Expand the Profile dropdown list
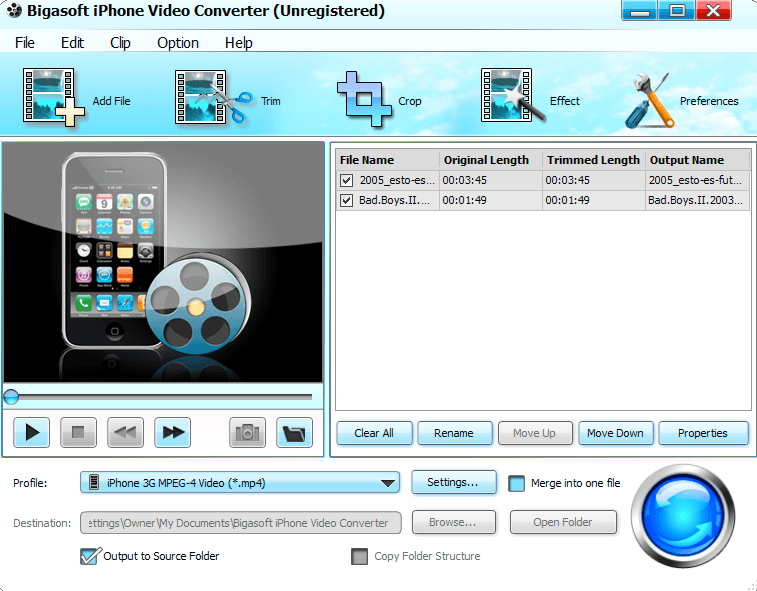 coord(388,483)
